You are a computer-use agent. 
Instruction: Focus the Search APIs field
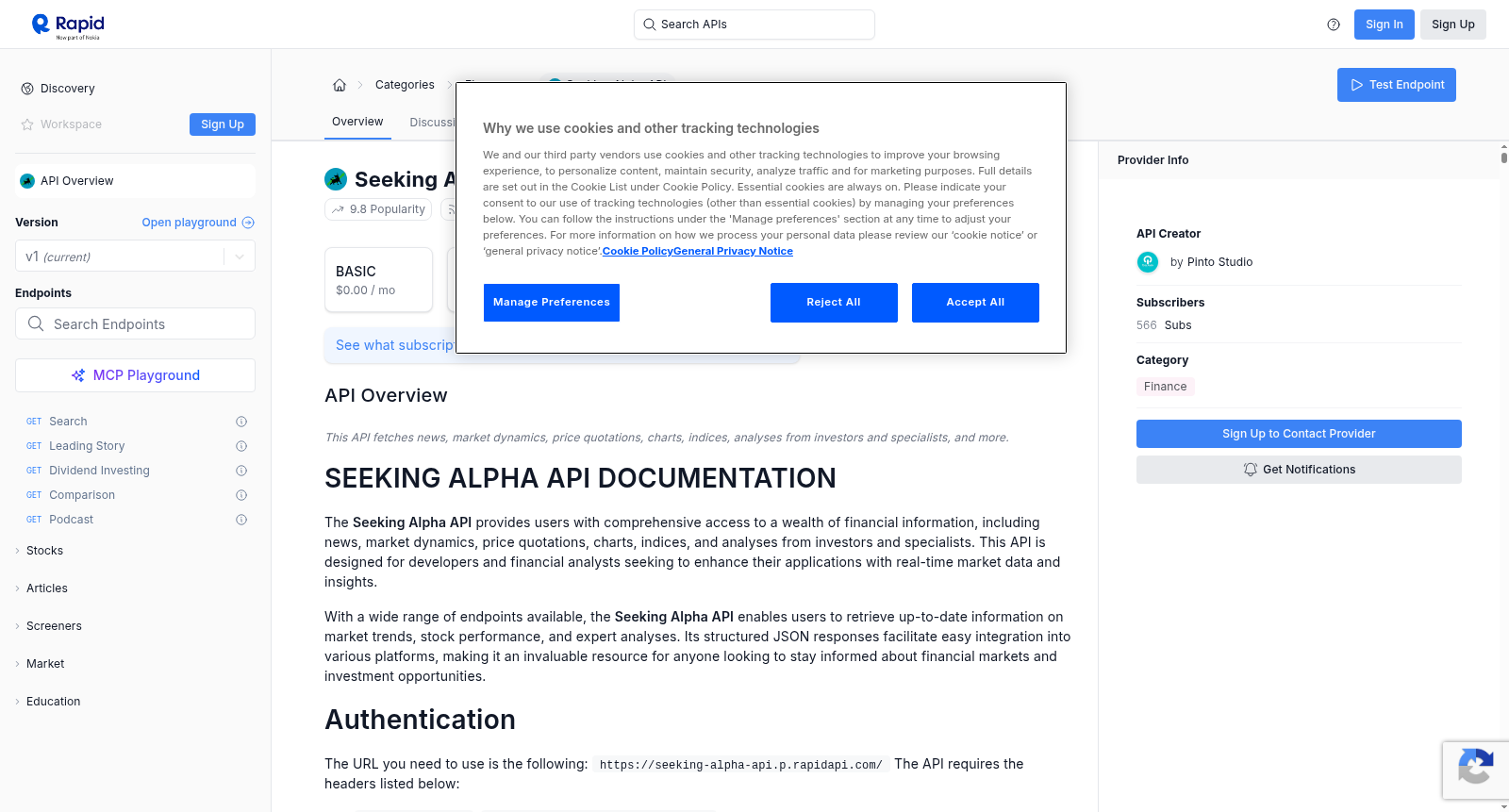754,25
